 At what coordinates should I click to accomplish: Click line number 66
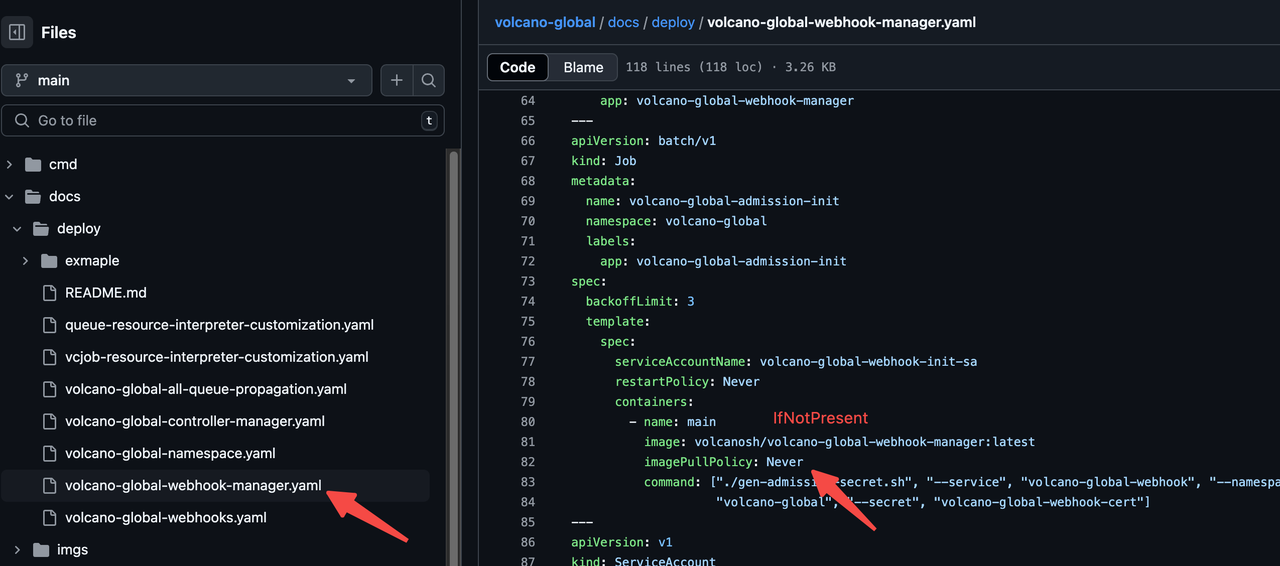point(527,141)
